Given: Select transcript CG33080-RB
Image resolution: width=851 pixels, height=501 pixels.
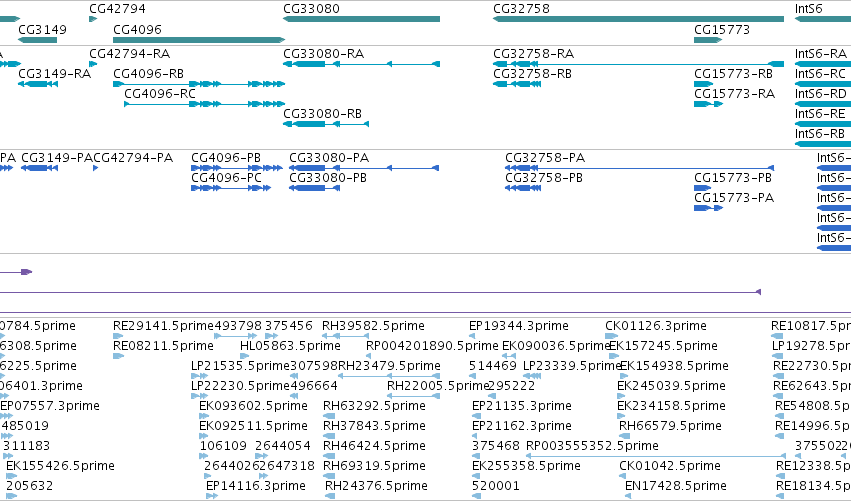Looking at the screenshot, I should pos(326,124).
